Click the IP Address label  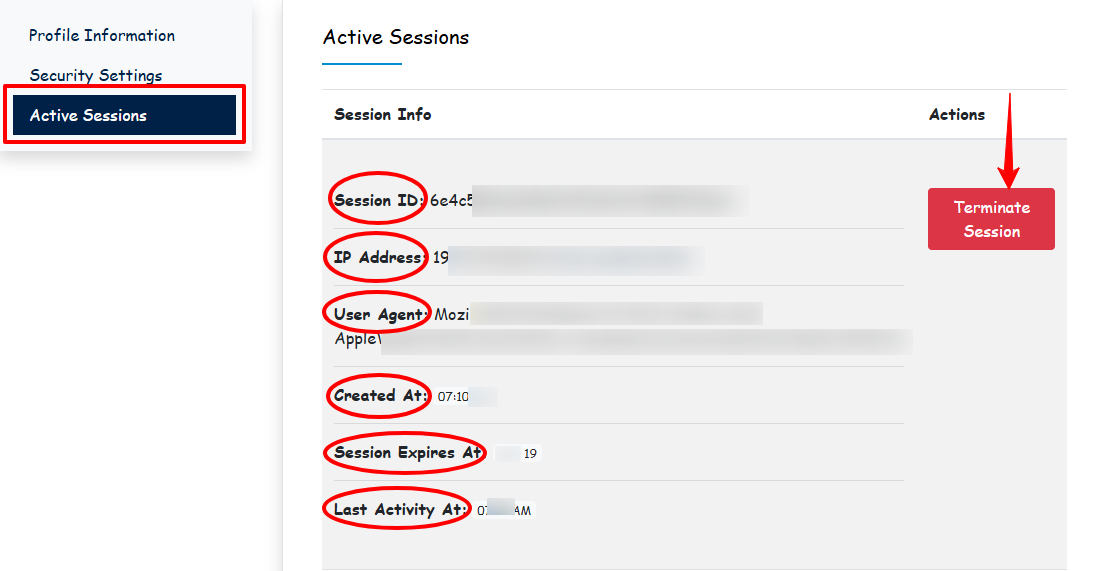[x=379, y=258]
